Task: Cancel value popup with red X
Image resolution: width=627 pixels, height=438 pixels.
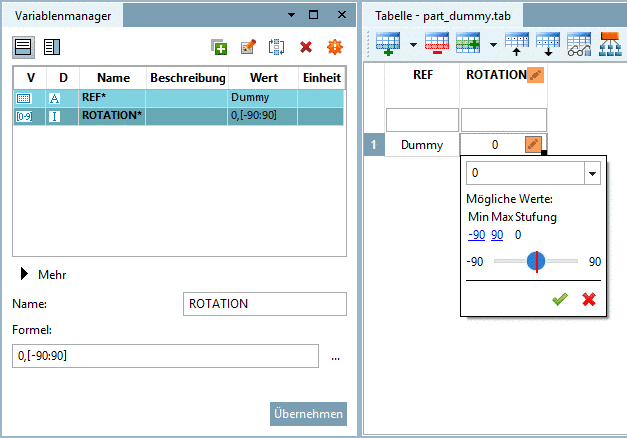Action: pos(589,299)
